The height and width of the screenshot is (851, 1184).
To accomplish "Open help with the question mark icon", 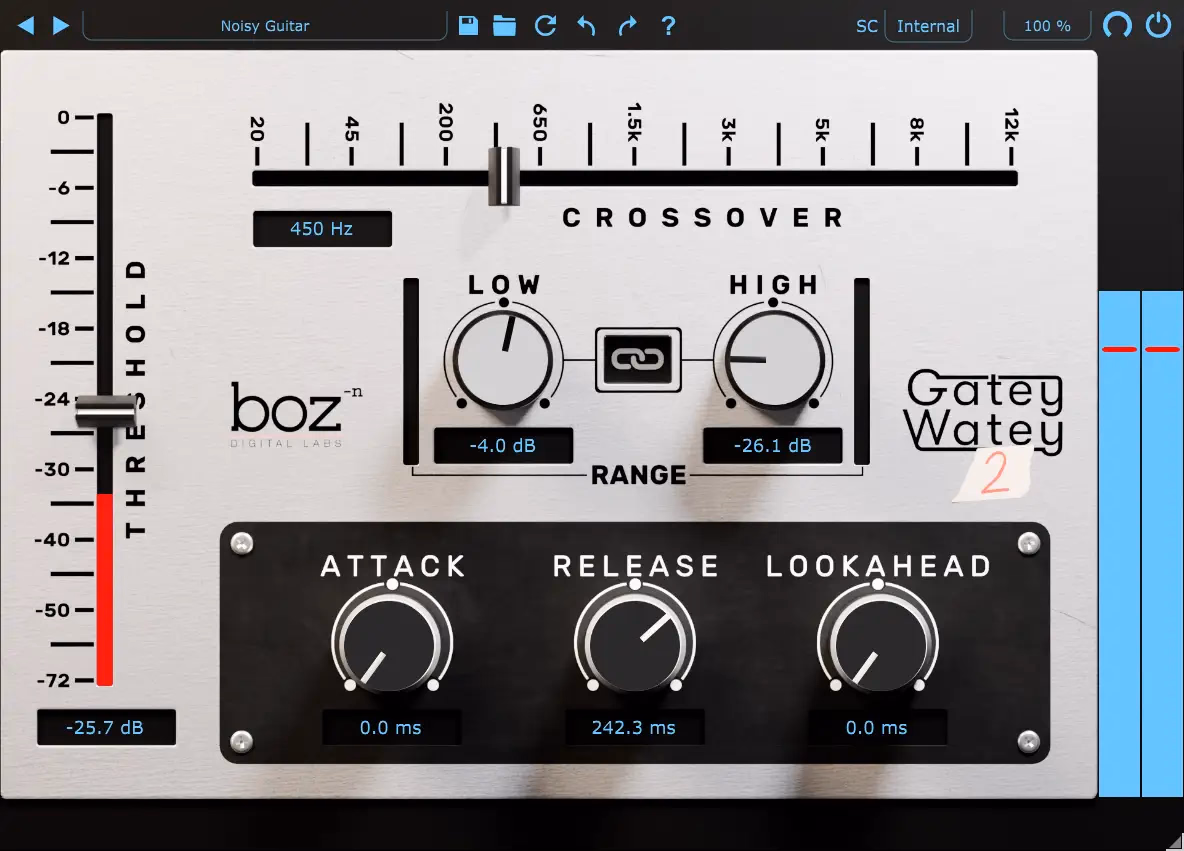I will 668,26.
